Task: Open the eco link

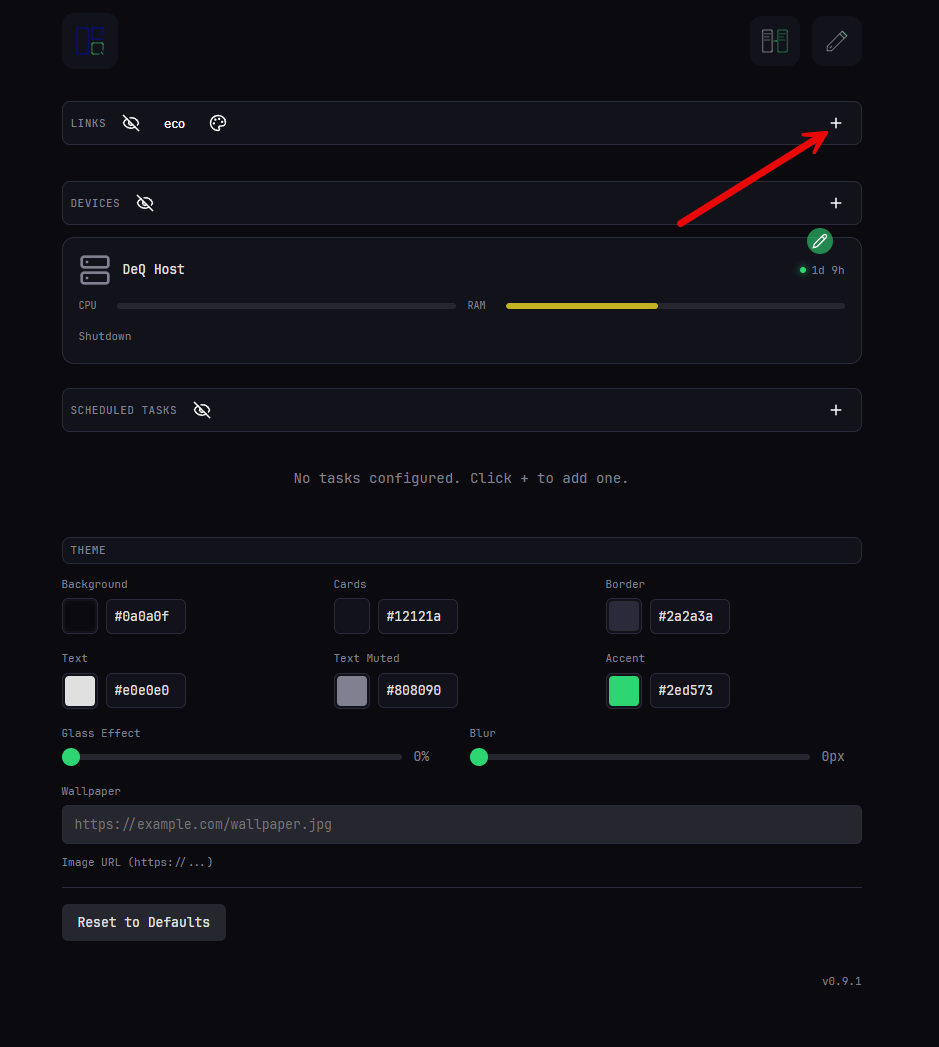Action: point(174,123)
